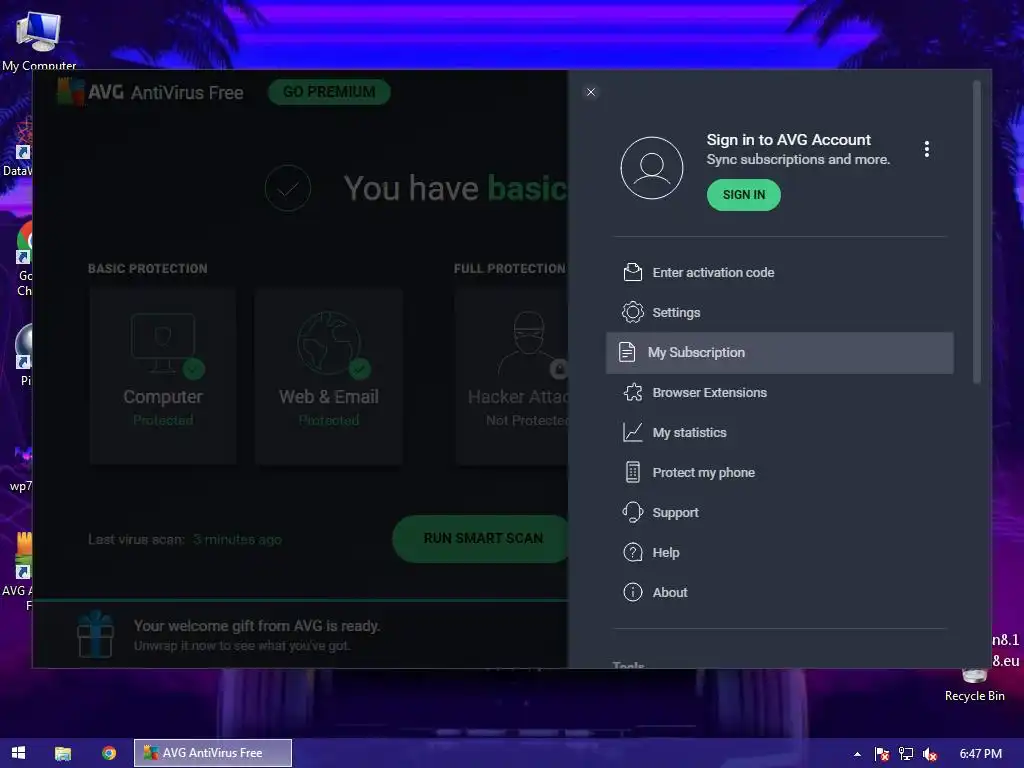The height and width of the screenshot is (768, 1024).
Task: Open the Windows Start button
Action: [18, 753]
